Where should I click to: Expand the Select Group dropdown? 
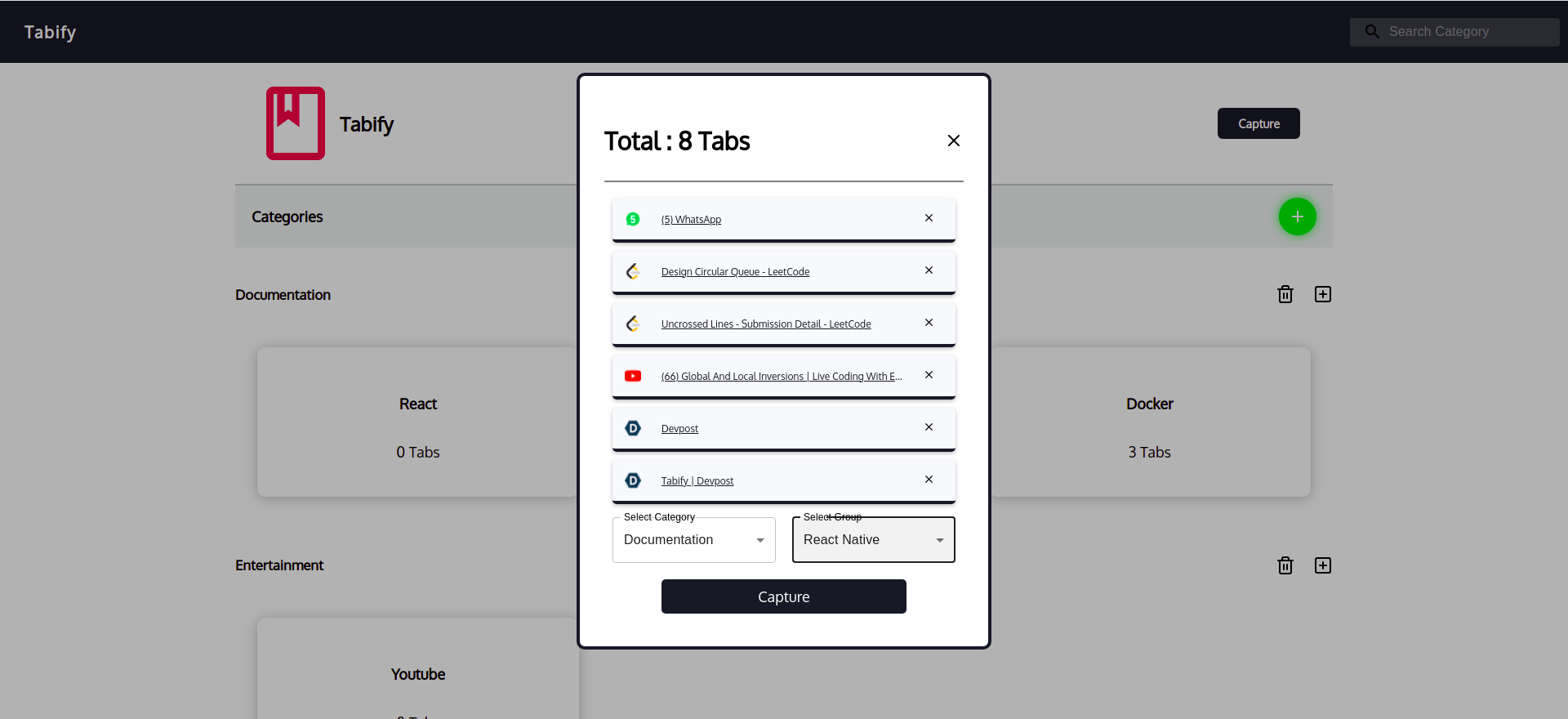pyautogui.click(x=874, y=540)
